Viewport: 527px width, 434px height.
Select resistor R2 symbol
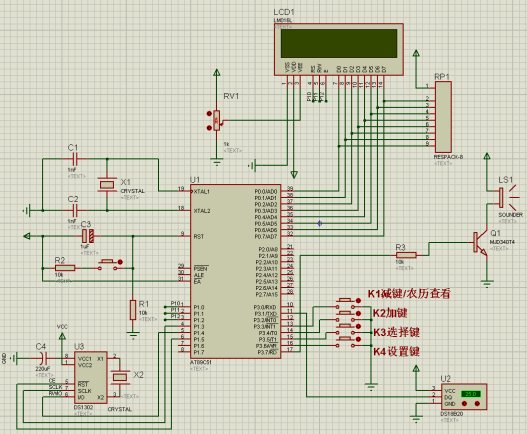click(x=65, y=268)
